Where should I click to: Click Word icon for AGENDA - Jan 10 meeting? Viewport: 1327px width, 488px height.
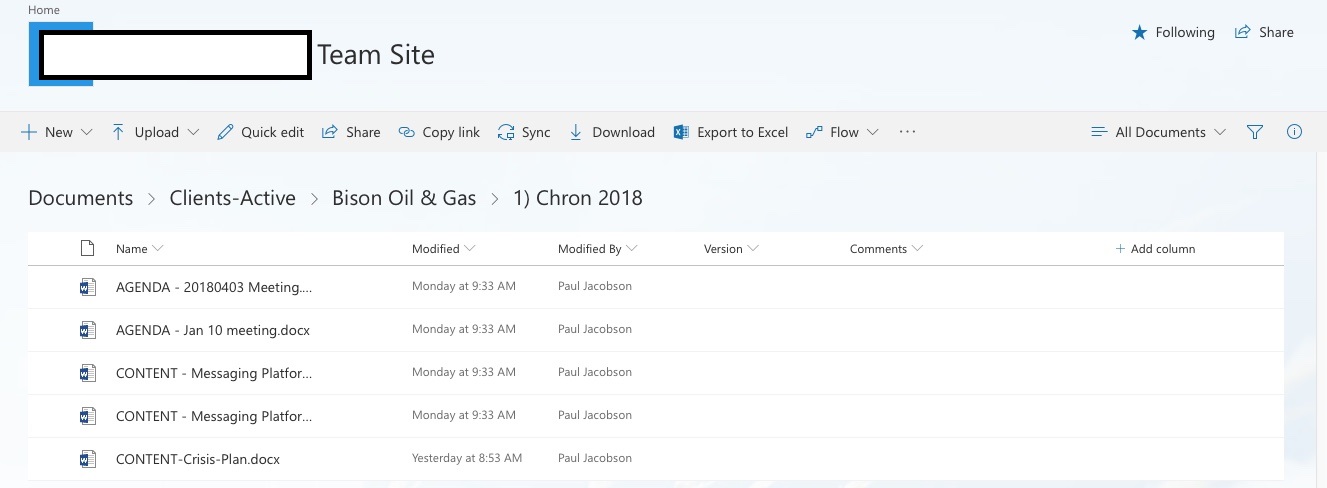[87, 330]
